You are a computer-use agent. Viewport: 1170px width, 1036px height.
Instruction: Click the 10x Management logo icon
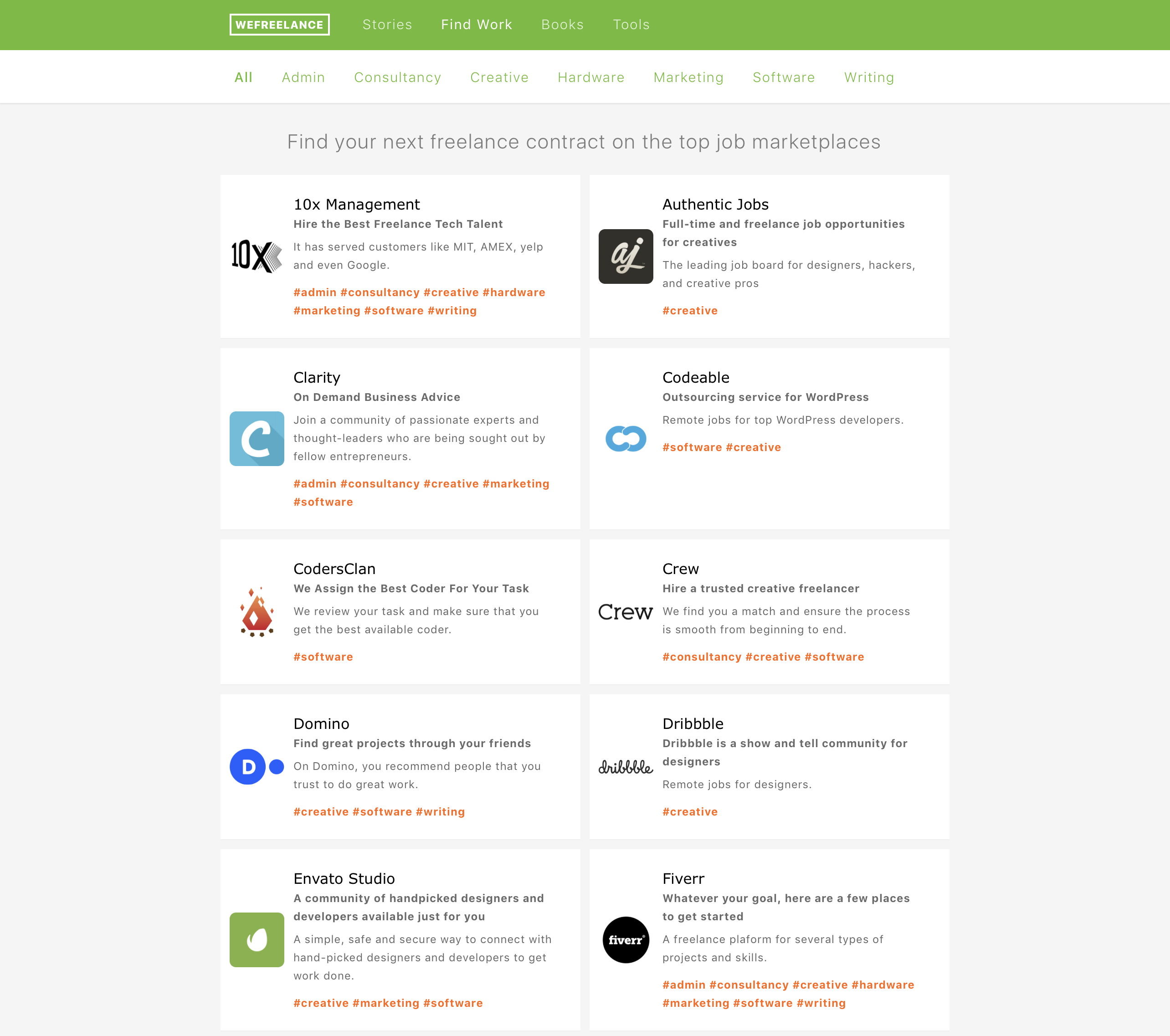[257, 256]
